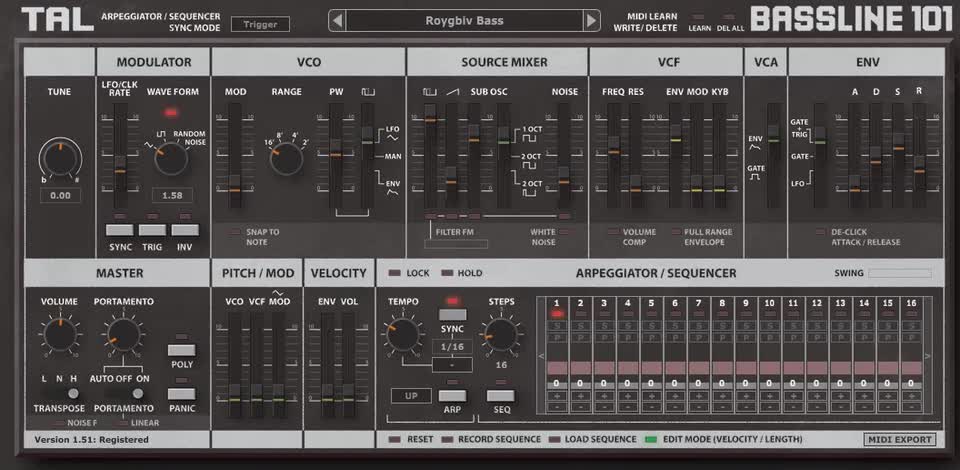This screenshot has width=960, height=470.
Task: Click the VCO RANGE knob
Action: [286, 158]
